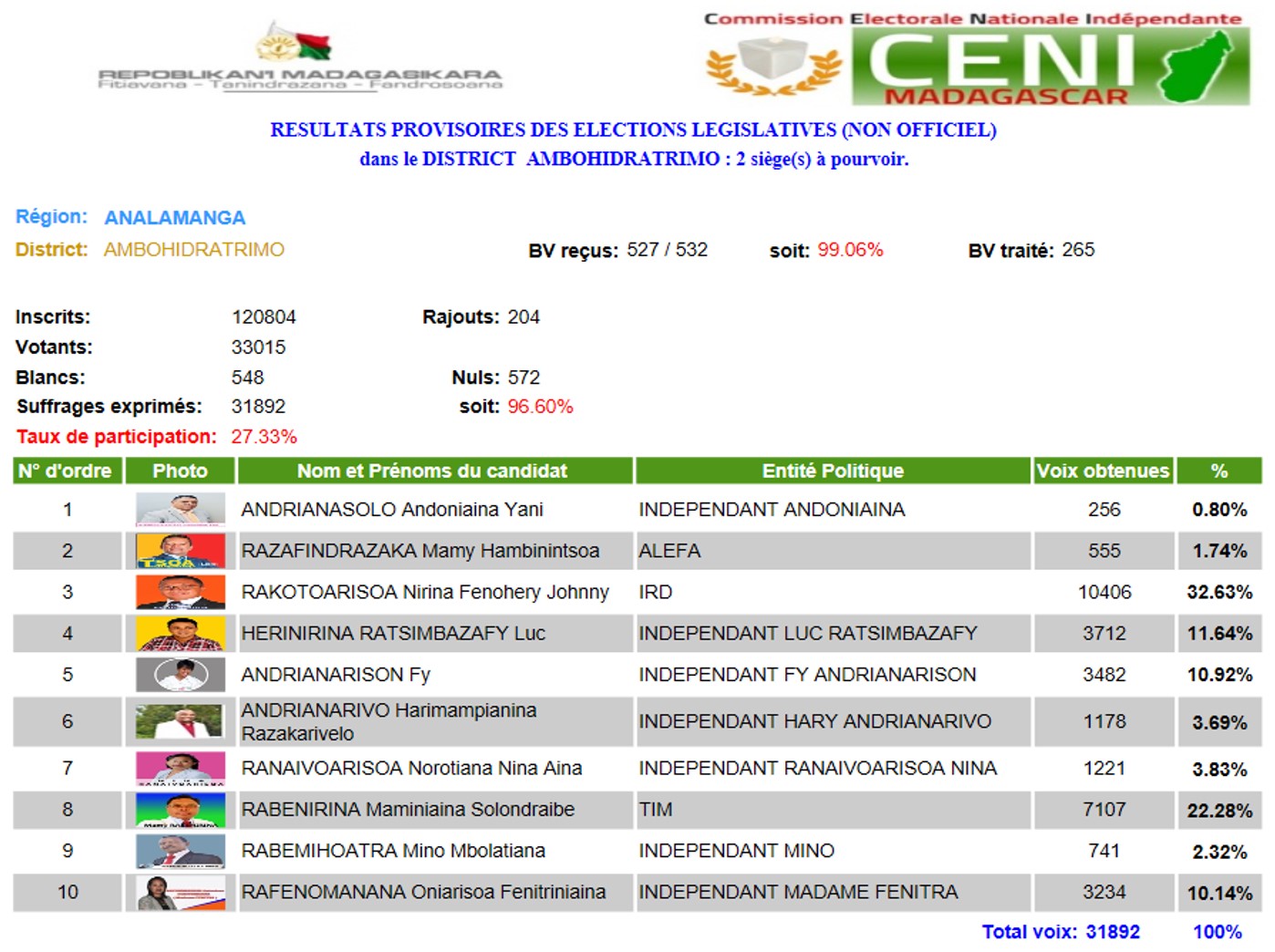Click the 96.60% suffrages percentage
Screen dimensions: 1275x952
click(x=540, y=407)
